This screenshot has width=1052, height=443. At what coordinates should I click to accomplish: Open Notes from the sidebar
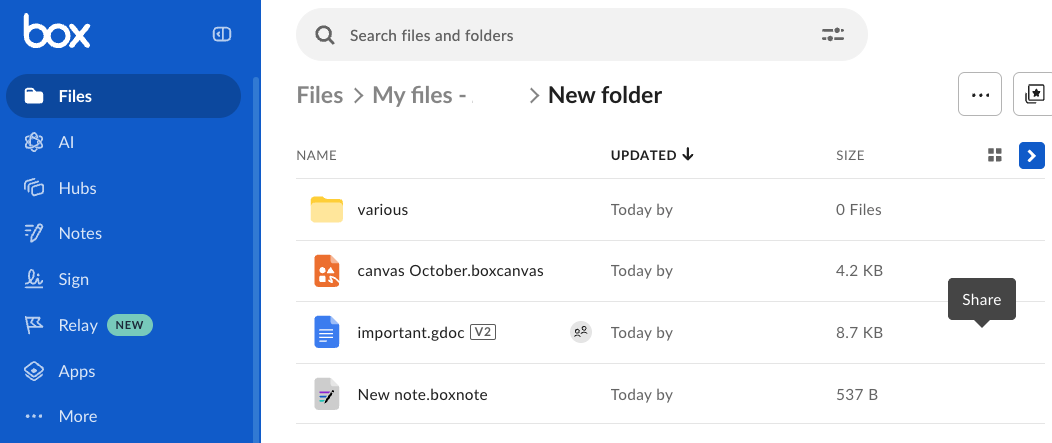click(x=80, y=233)
